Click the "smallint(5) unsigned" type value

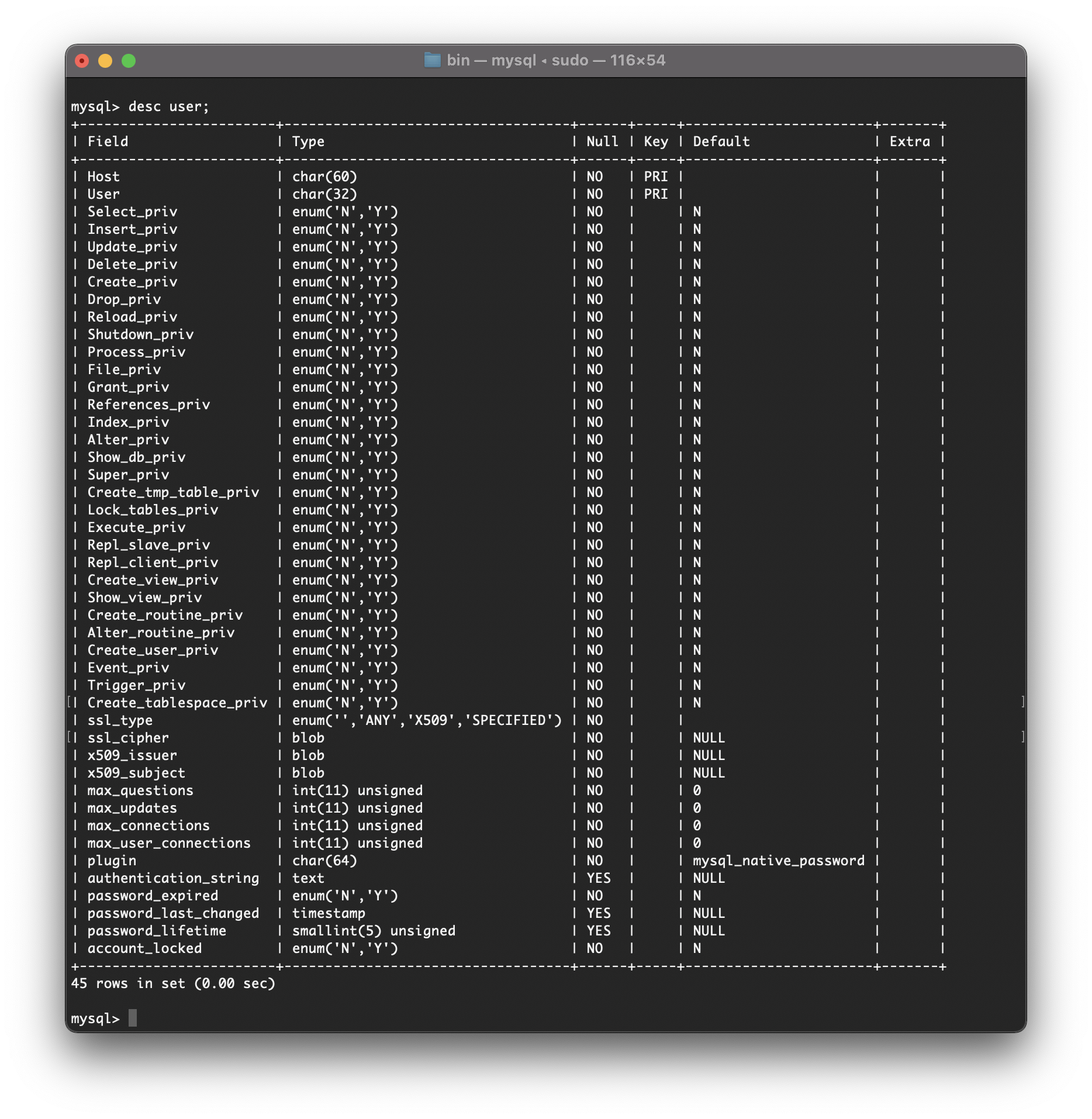(x=374, y=931)
